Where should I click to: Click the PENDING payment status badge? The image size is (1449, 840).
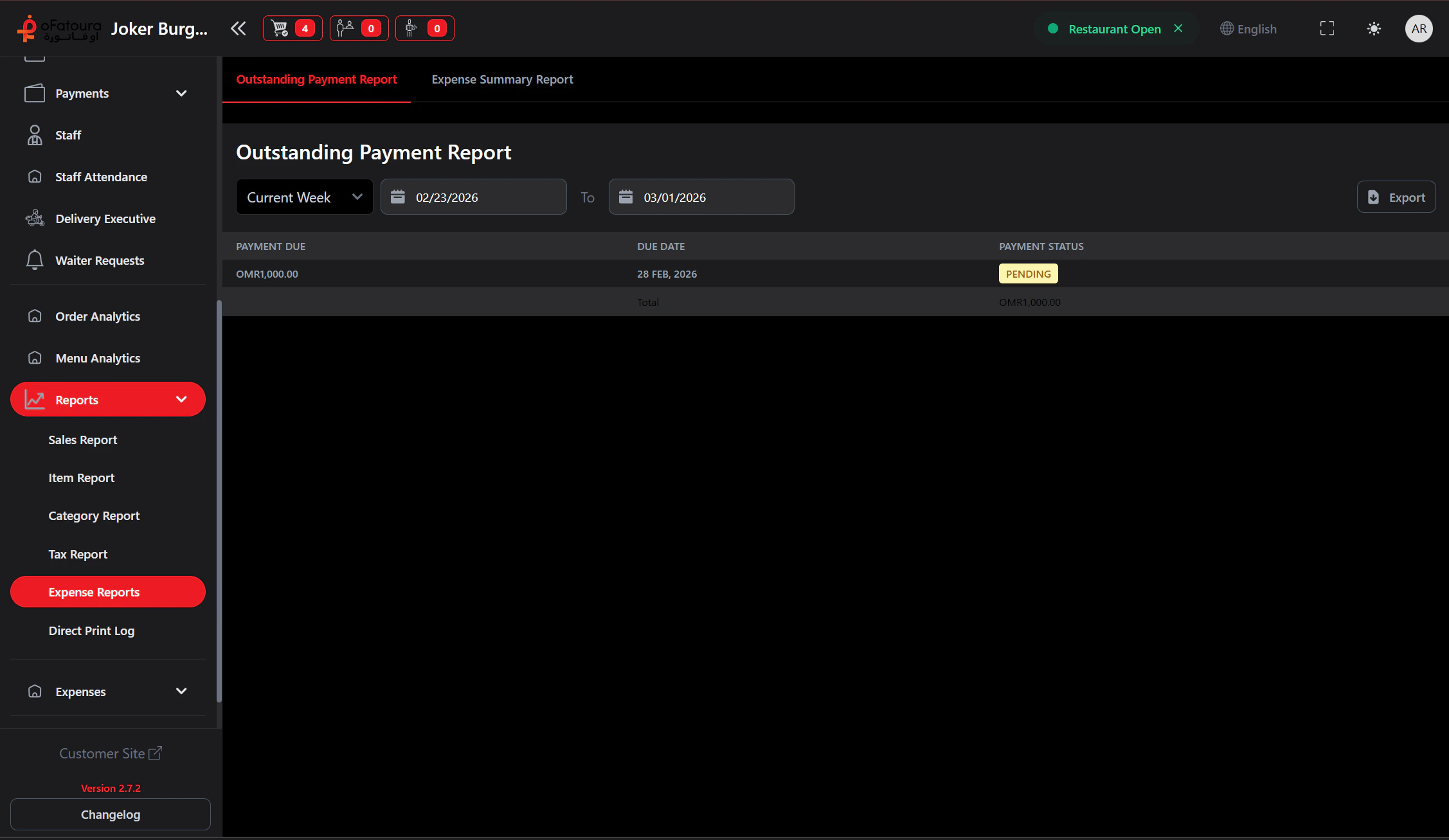tap(1028, 273)
